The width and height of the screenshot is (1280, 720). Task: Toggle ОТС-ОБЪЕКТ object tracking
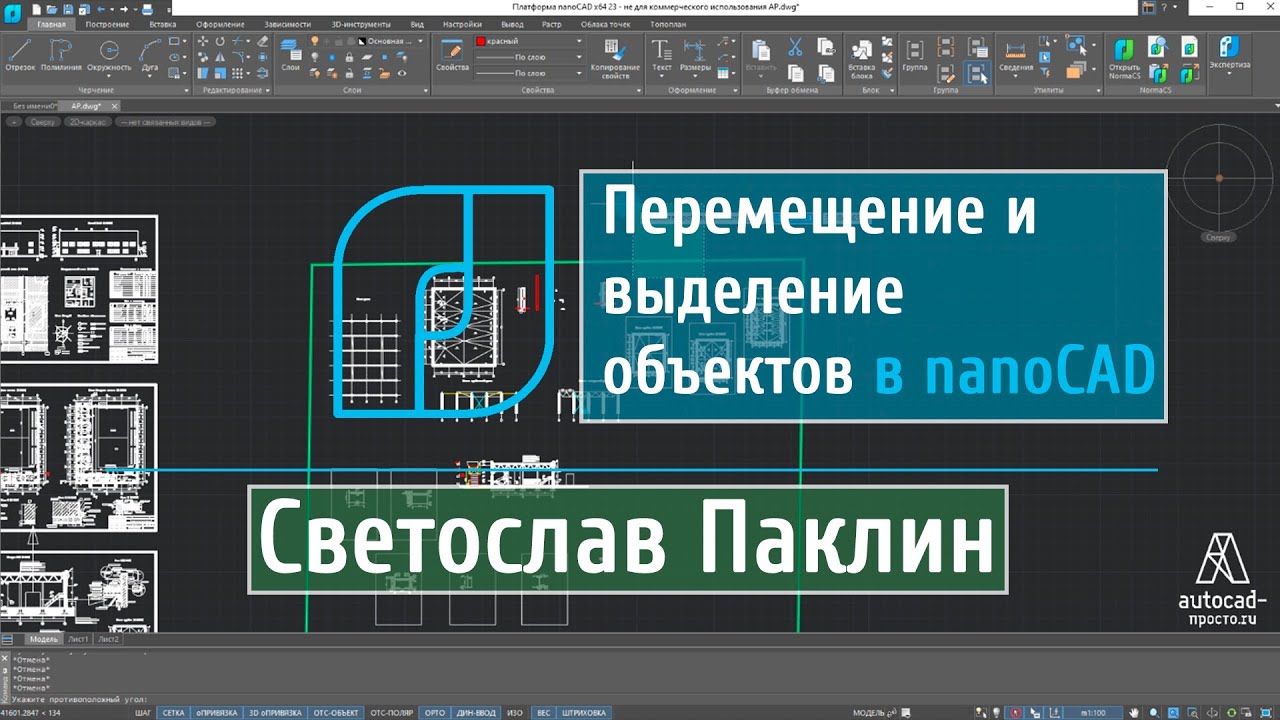click(x=336, y=713)
